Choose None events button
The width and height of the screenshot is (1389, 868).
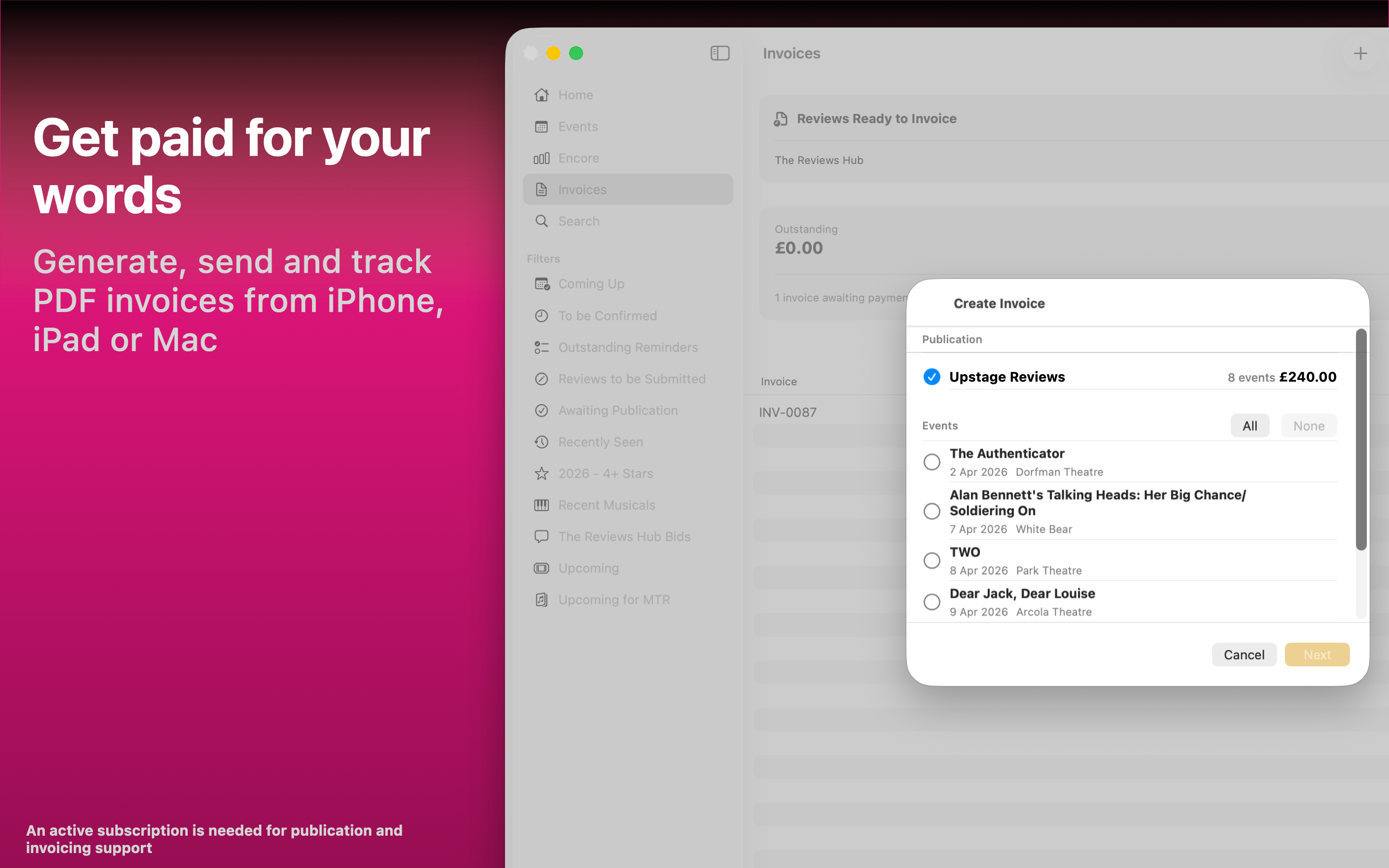1308,426
